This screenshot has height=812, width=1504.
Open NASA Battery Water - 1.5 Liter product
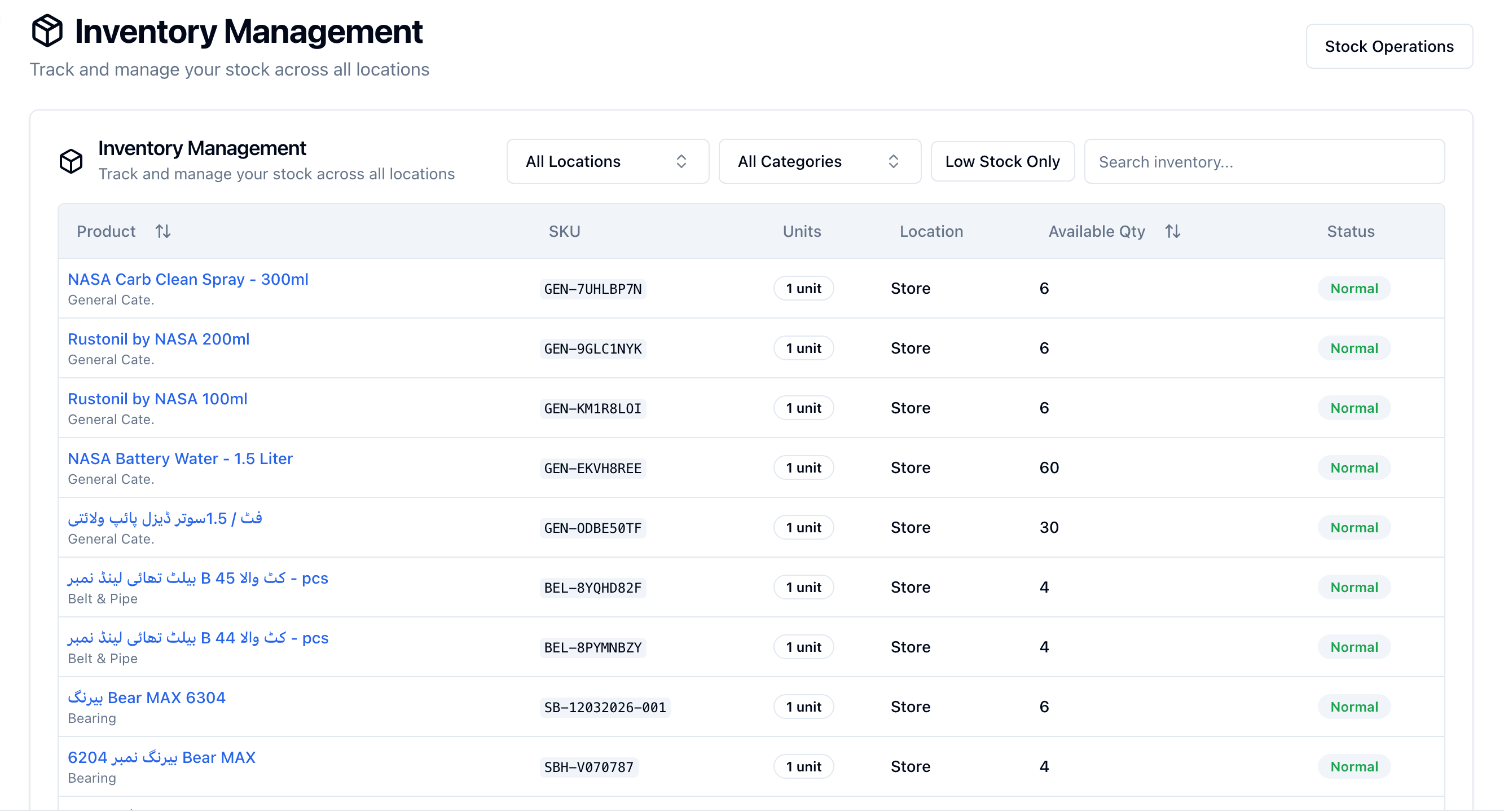coord(181,459)
